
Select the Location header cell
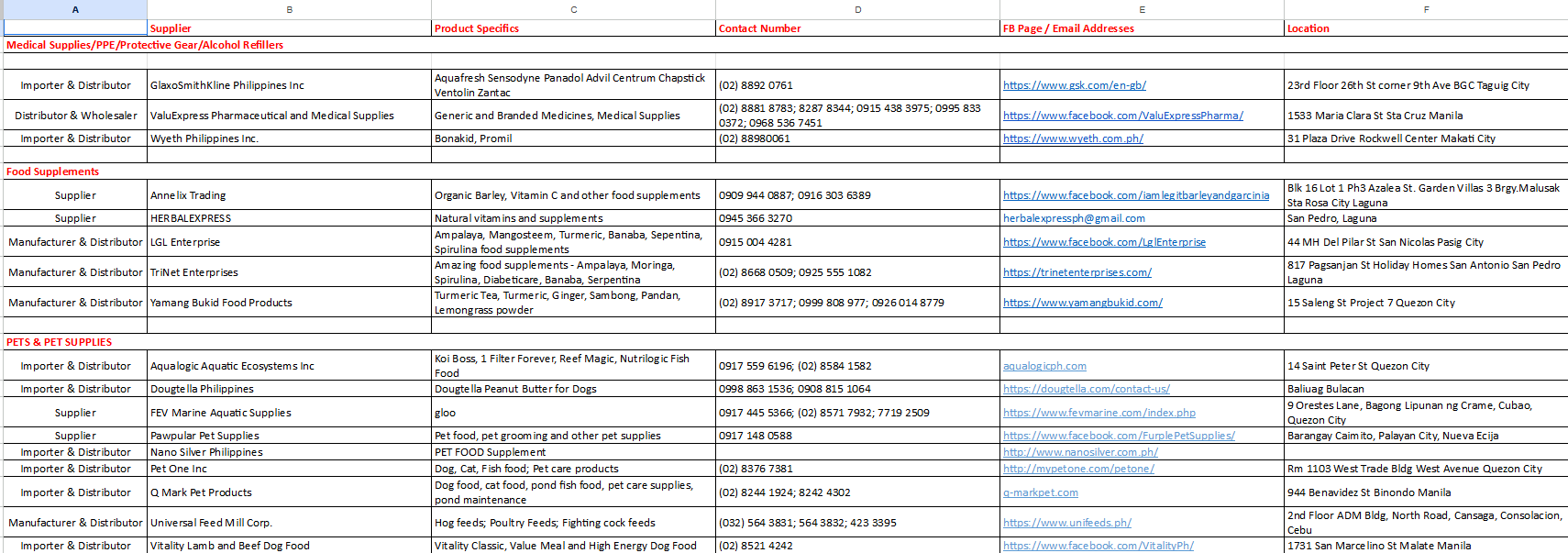click(x=1426, y=28)
